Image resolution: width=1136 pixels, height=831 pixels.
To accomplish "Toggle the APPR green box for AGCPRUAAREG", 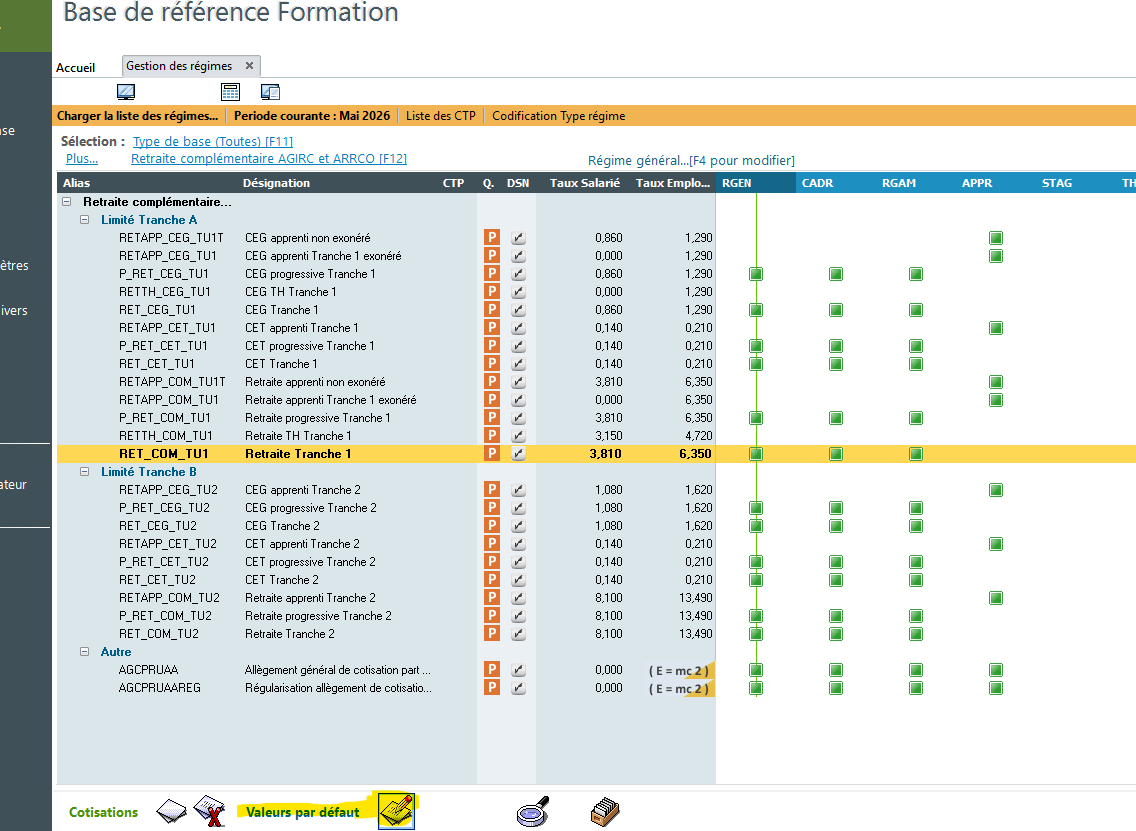I will [x=996, y=688].
